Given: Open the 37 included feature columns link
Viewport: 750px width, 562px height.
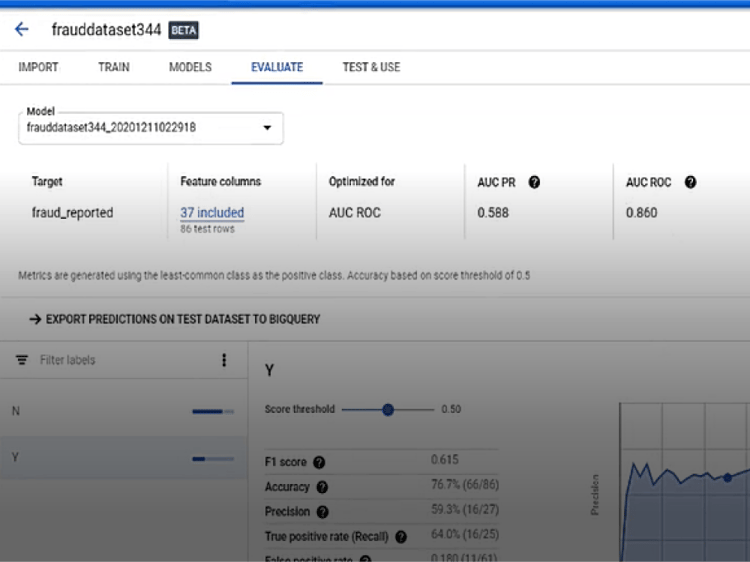Looking at the screenshot, I should 212,212.
